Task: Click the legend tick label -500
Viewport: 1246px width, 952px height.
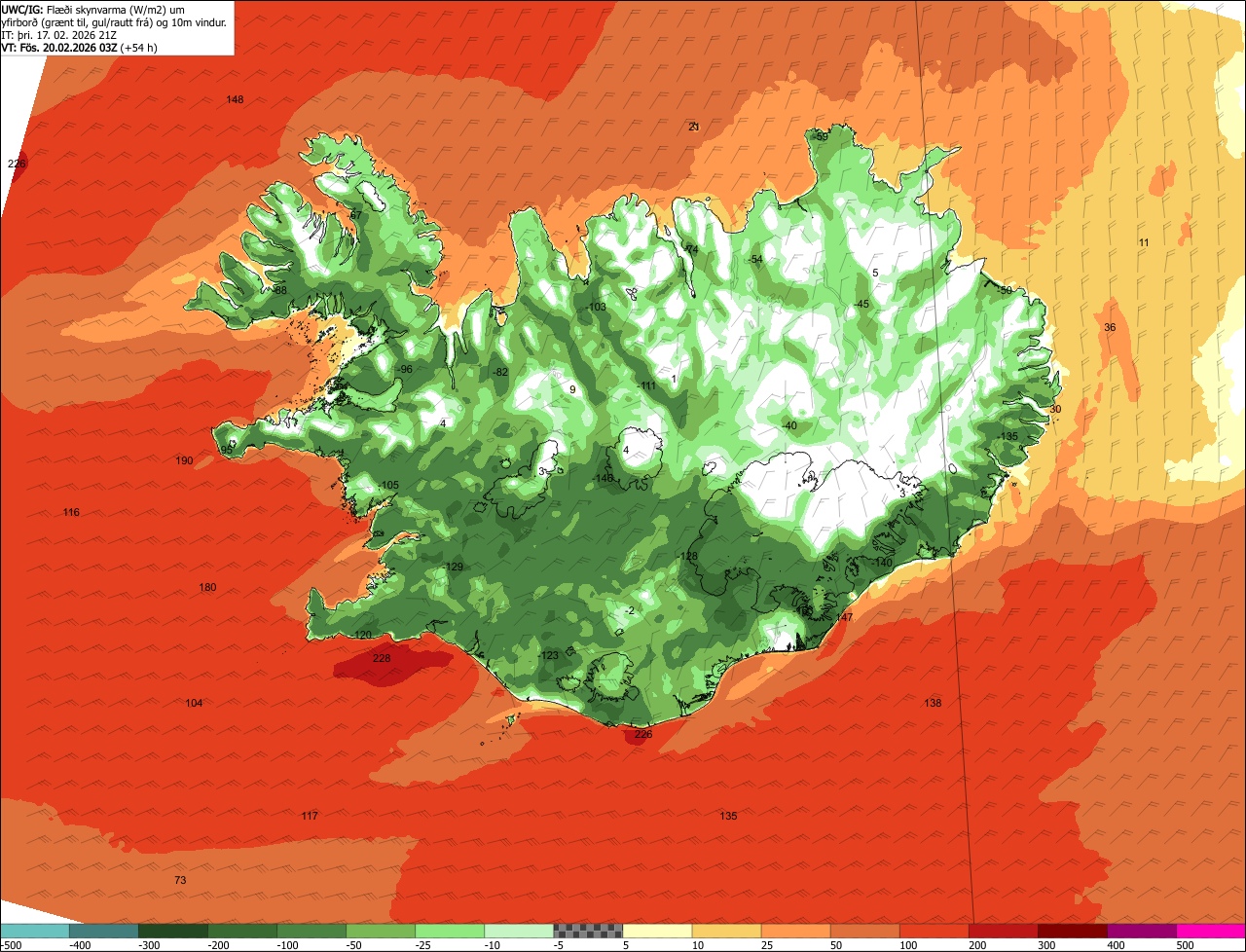Action: pyautogui.click(x=11, y=945)
